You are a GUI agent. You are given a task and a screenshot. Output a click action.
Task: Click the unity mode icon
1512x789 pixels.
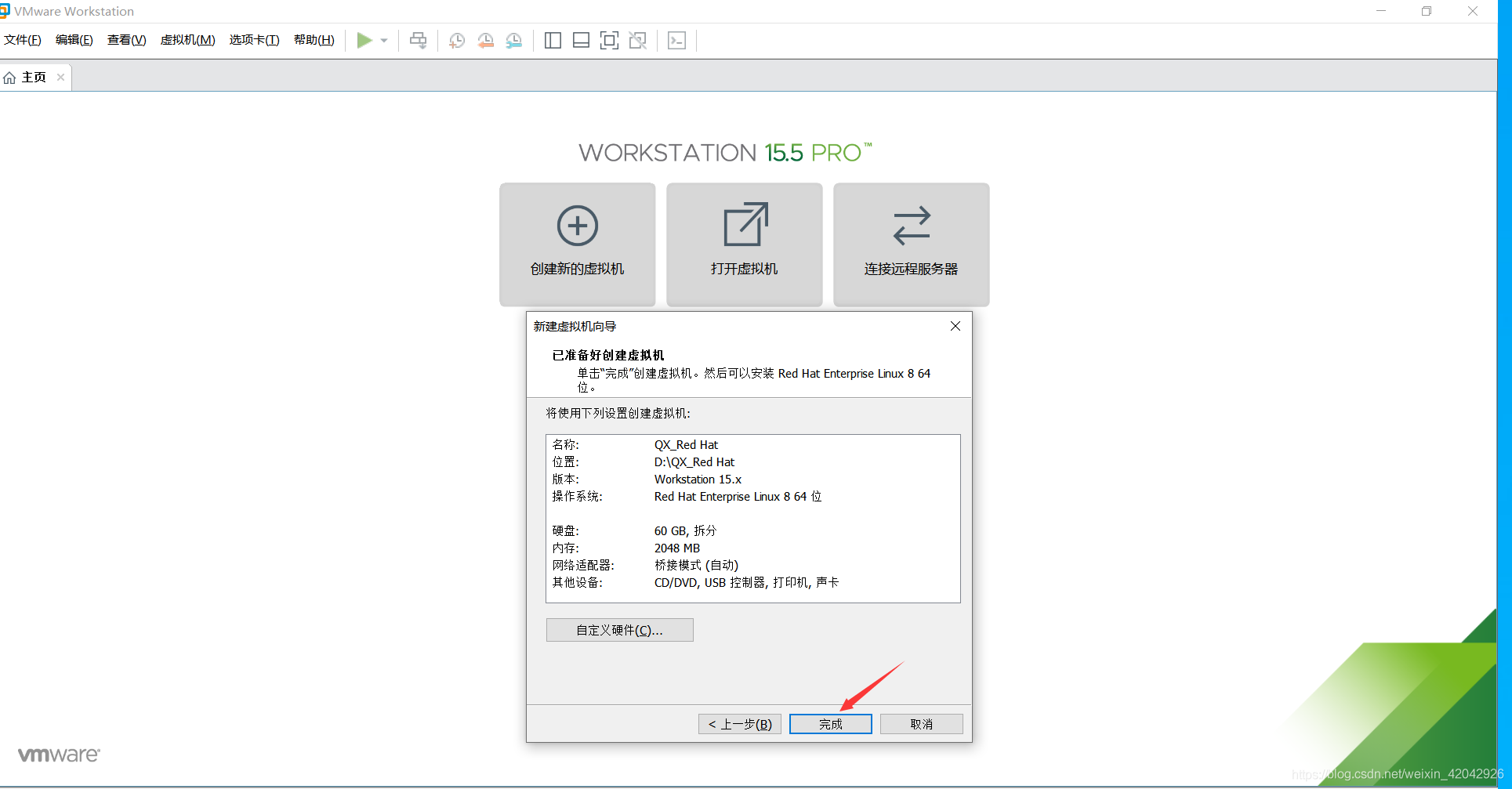click(638, 40)
